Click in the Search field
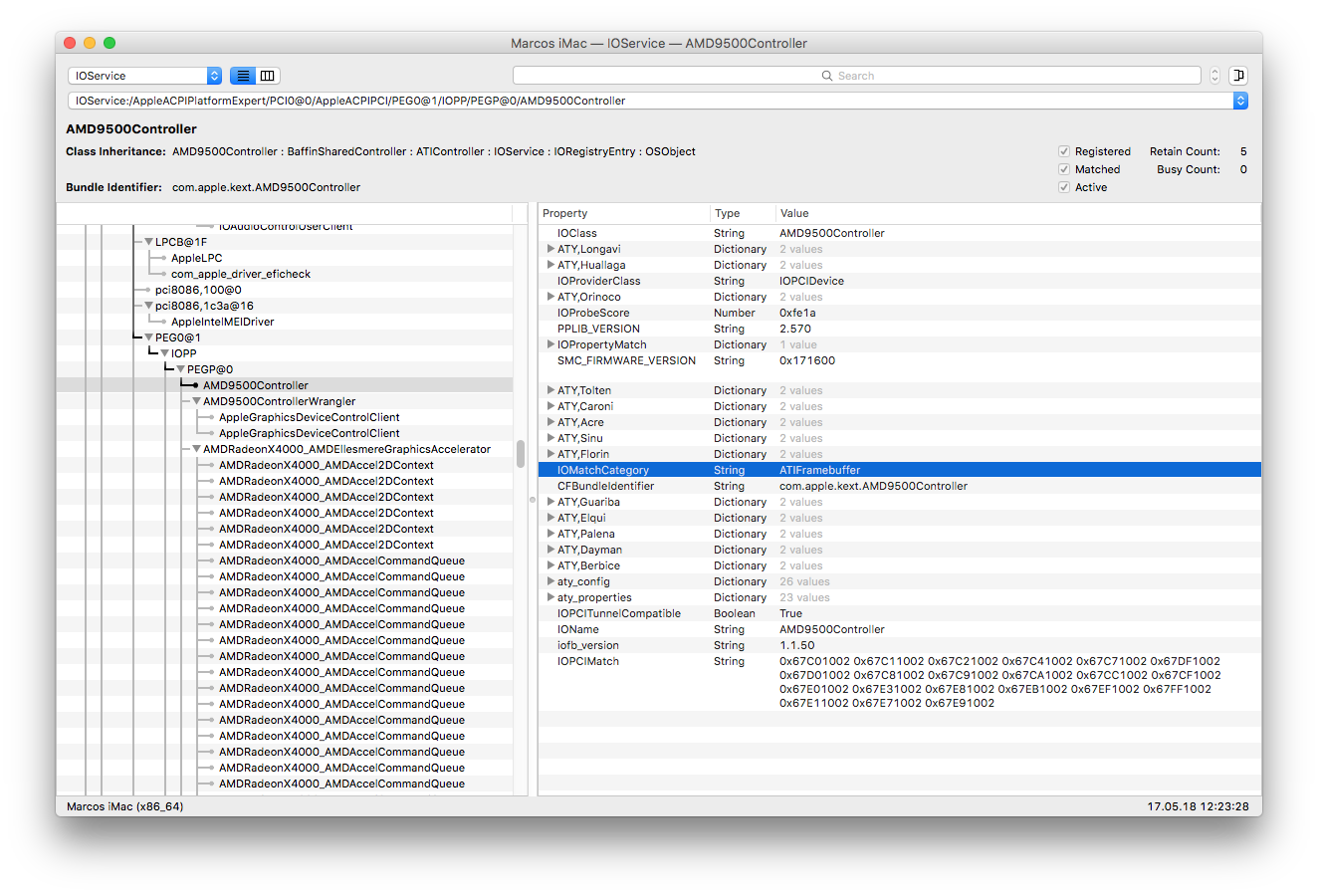1318x896 pixels. pyautogui.click(x=856, y=76)
